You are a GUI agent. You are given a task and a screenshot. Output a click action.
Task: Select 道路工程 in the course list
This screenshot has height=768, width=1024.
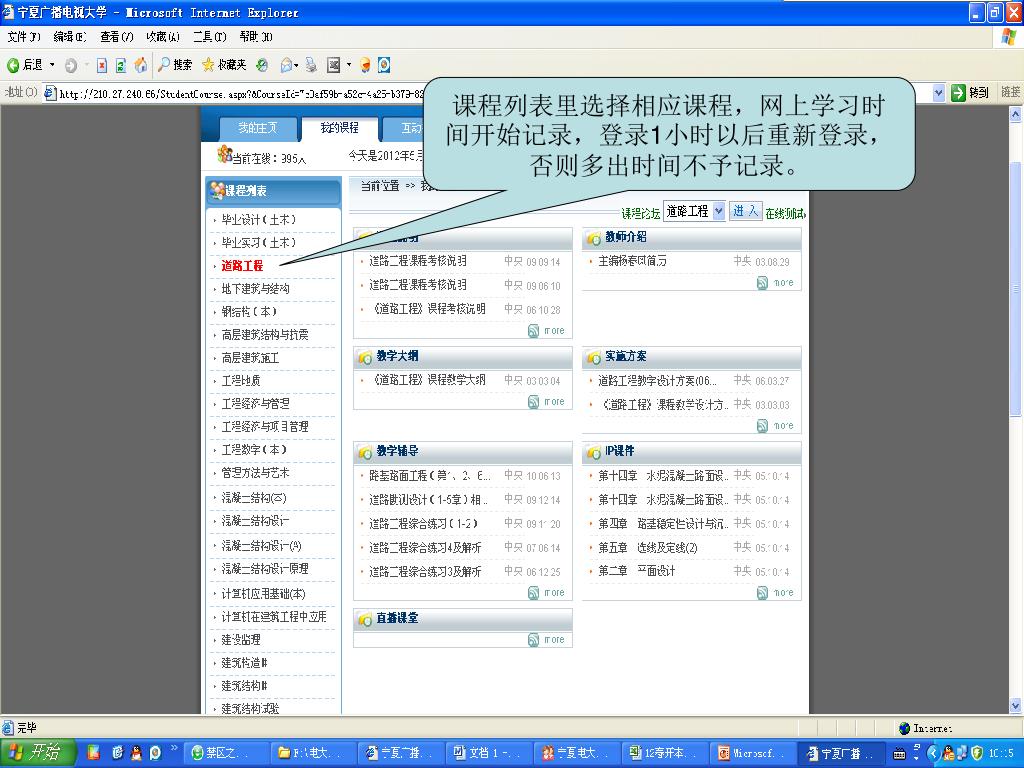coord(242,266)
